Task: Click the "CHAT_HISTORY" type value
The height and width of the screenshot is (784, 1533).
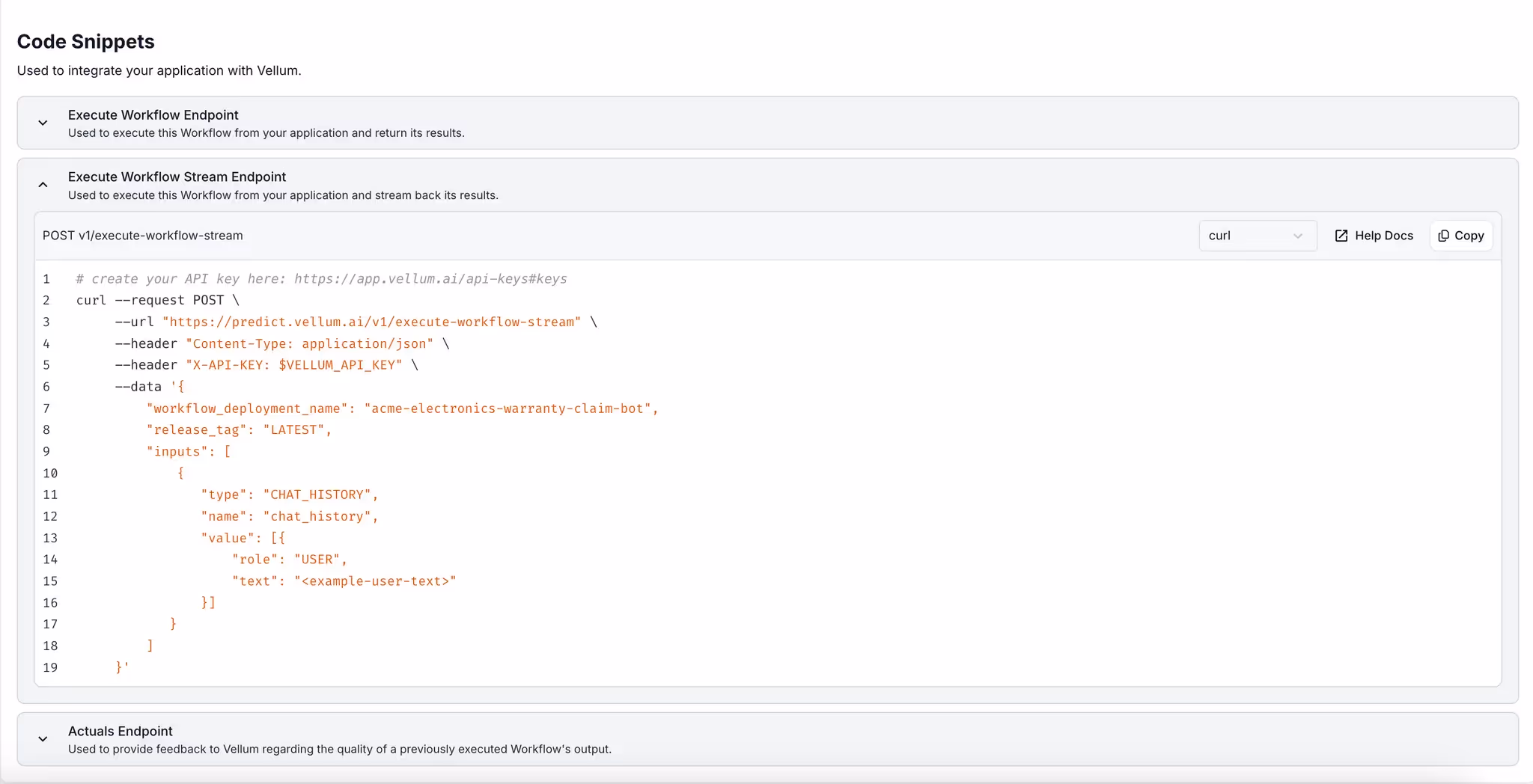Action: (x=317, y=494)
